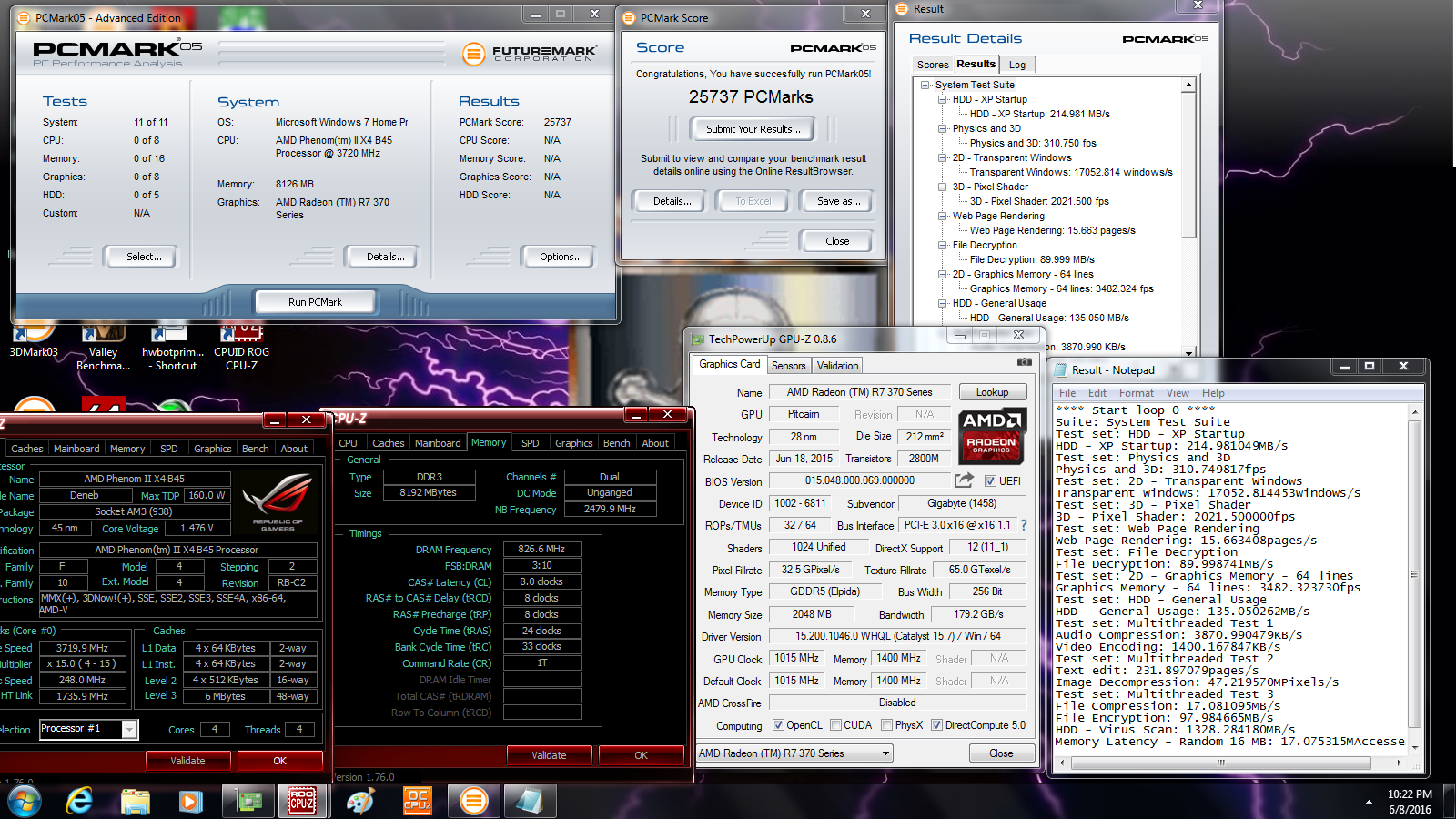This screenshot has height=819, width=1456.
Task: Switch to GPU-Z graphics card taskbar icon
Action: coord(248,801)
